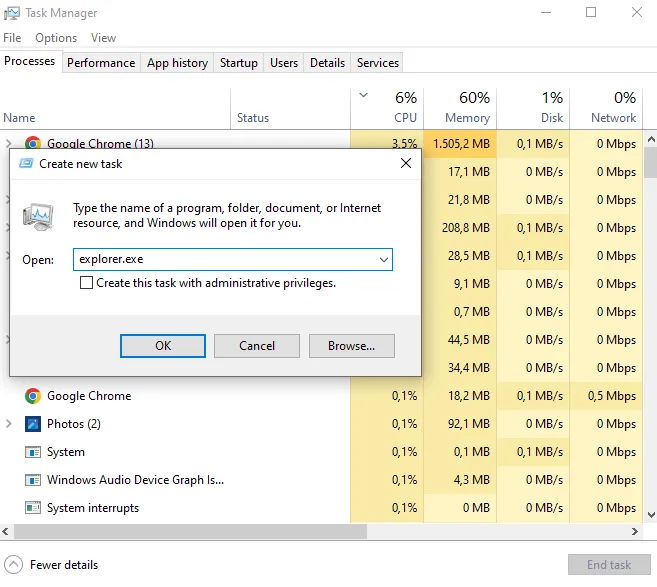657x587 pixels.
Task: Click the Run computer icon in dialog
Action: 38,217
